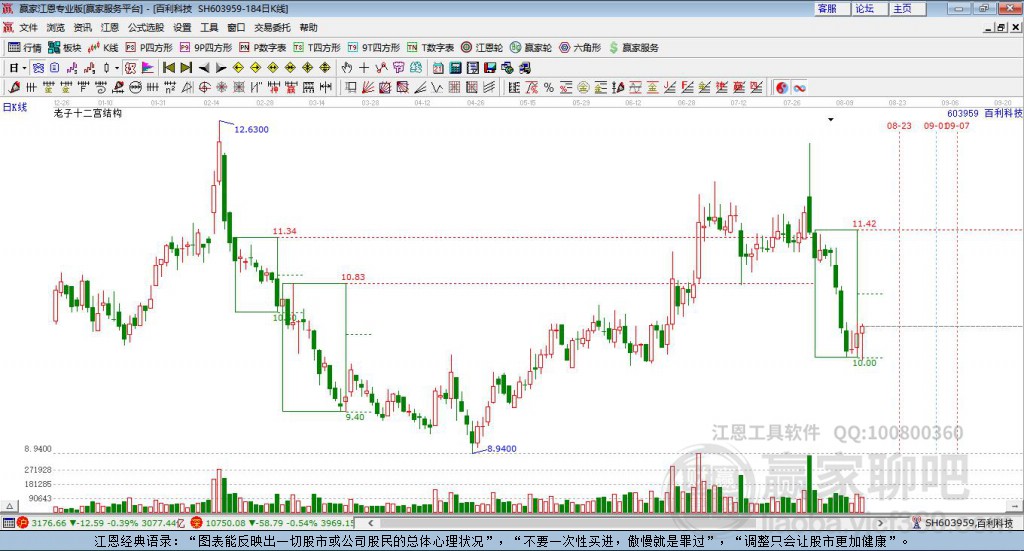Step chart left with black left arrow
This screenshot has width=1024, height=551.
point(204,68)
